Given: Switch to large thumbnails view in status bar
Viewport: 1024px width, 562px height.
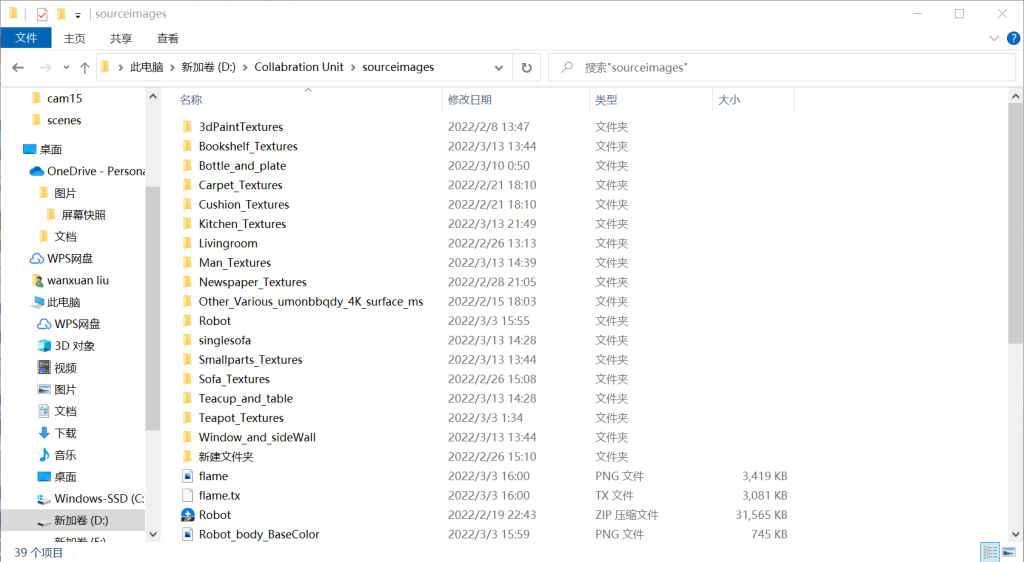Looking at the screenshot, I should click(x=1008, y=552).
